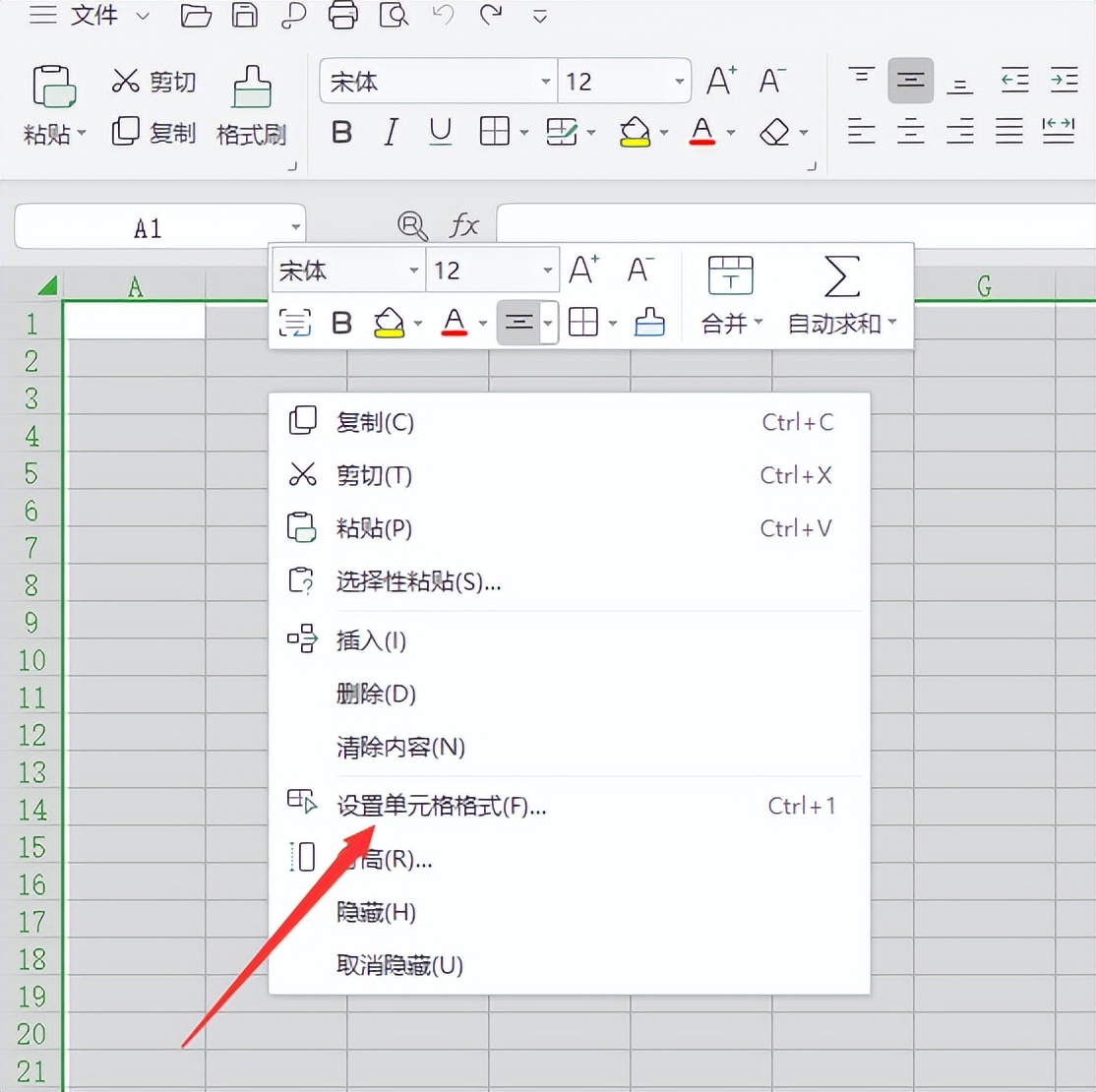The height and width of the screenshot is (1092, 1096).
Task: Choose 隐藏(H) from context menu
Action: coord(569,912)
